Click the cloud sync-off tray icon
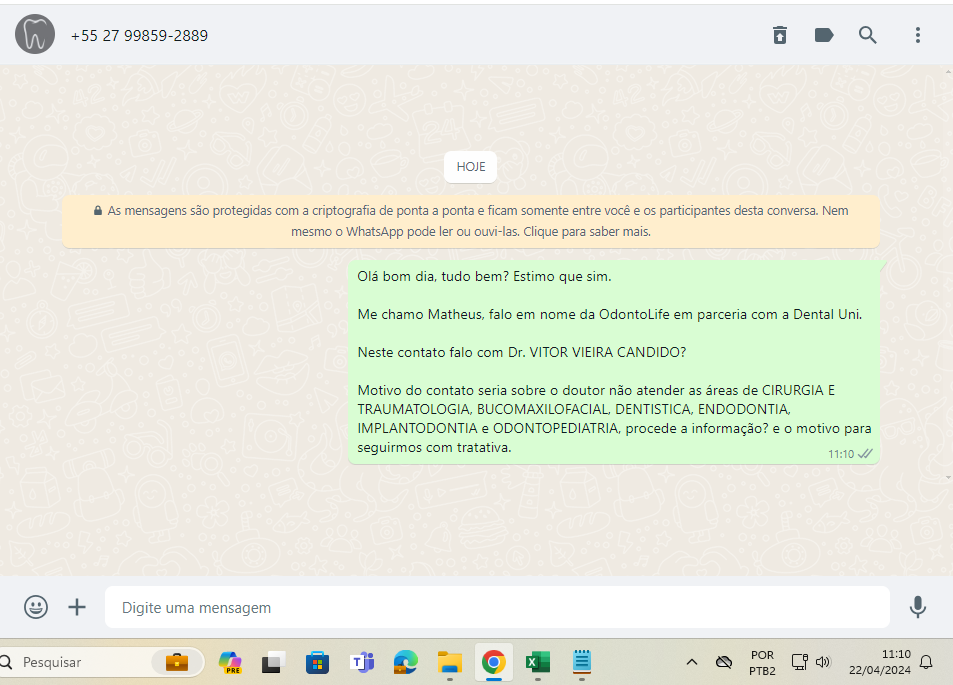This screenshot has width=953, height=685. pyautogui.click(x=723, y=662)
